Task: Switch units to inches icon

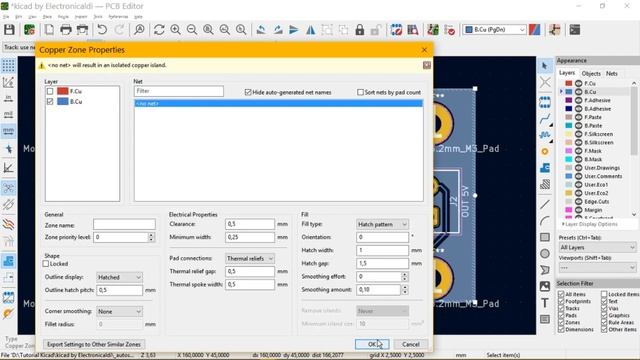Action: (x=8, y=98)
